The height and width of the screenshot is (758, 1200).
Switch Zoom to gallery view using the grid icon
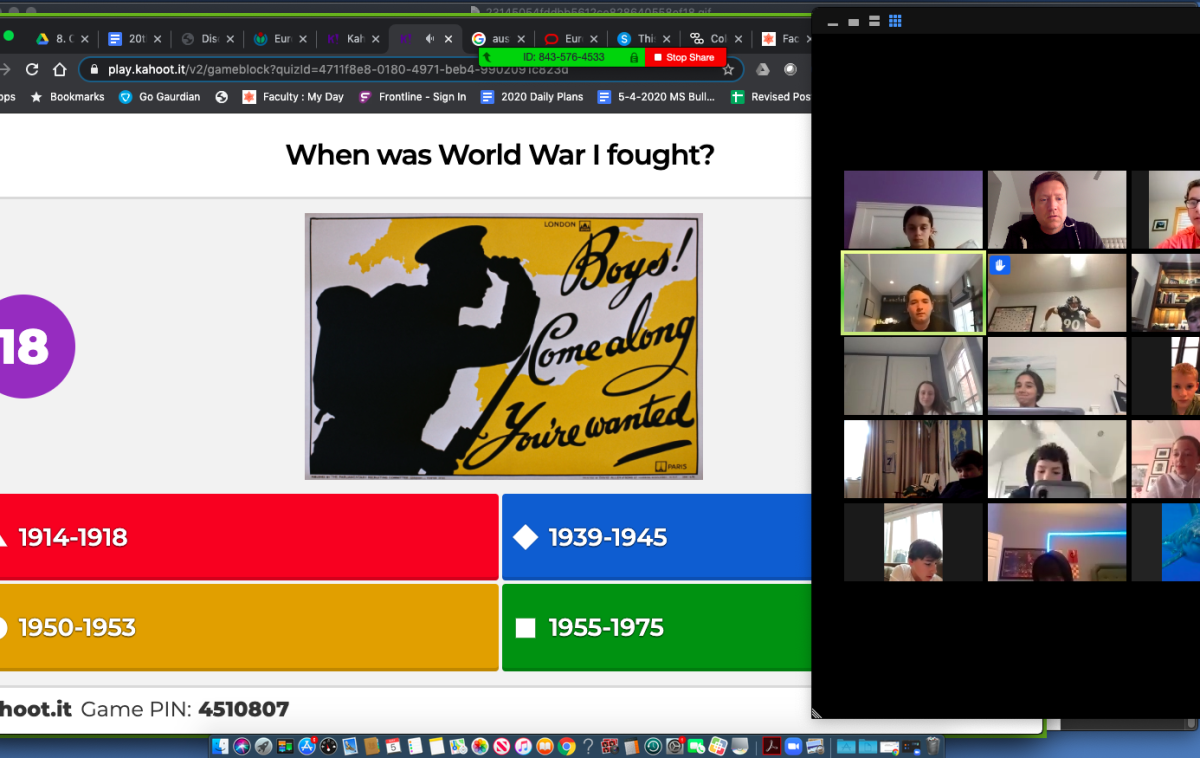click(896, 20)
